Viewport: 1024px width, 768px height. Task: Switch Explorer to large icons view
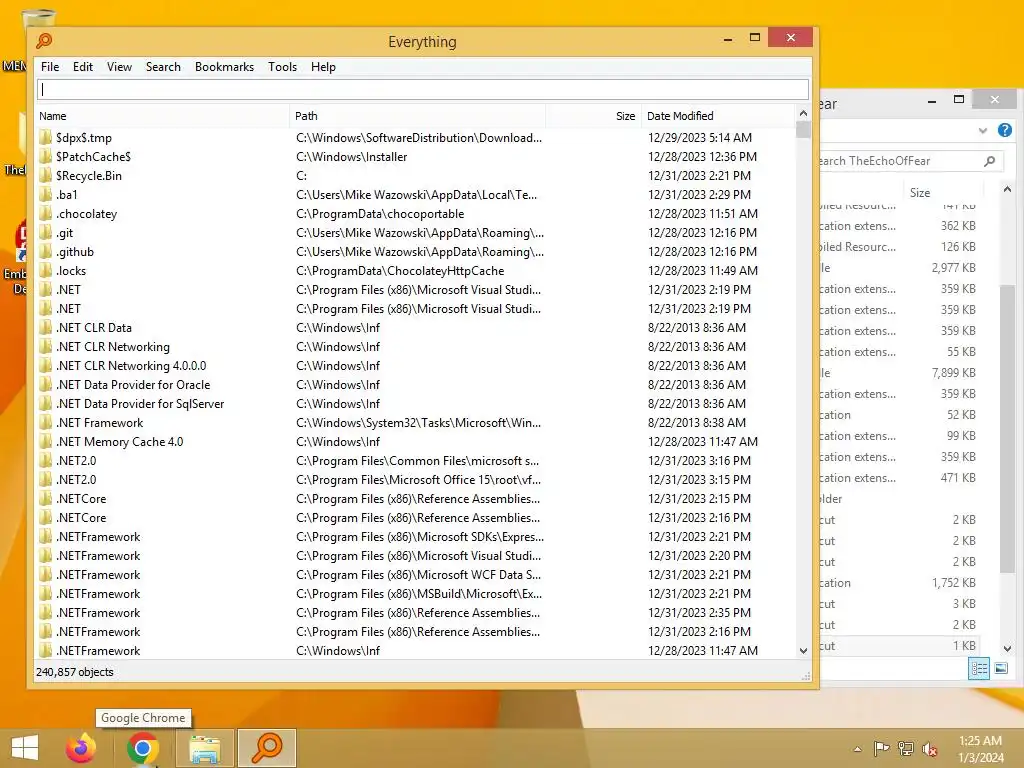[1000, 668]
